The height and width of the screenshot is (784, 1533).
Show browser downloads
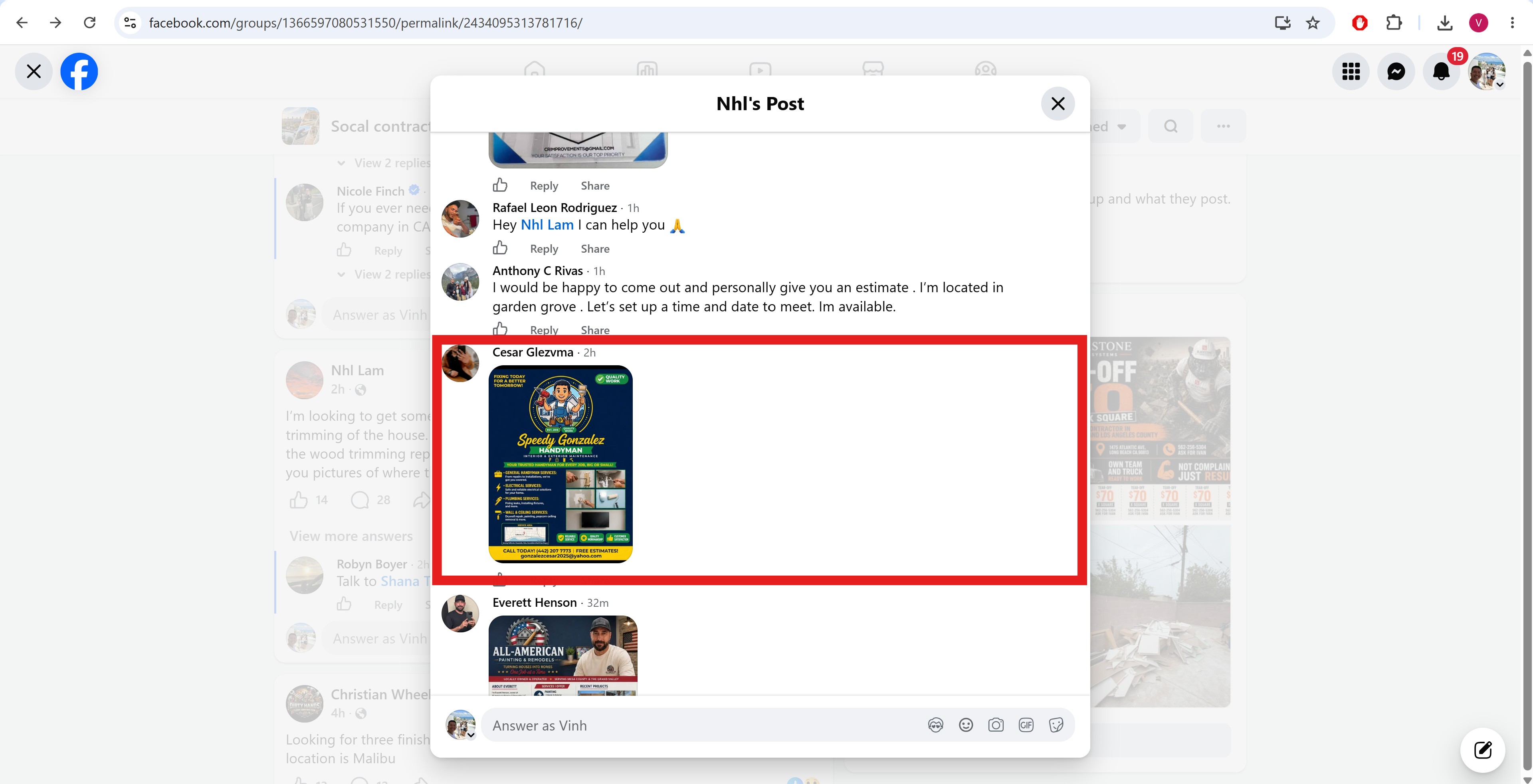[x=1445, y=23]
